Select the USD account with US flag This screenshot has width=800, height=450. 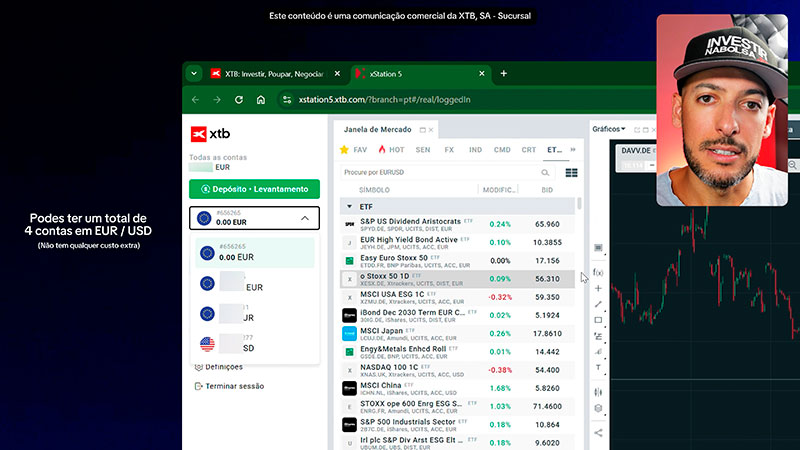255,344
